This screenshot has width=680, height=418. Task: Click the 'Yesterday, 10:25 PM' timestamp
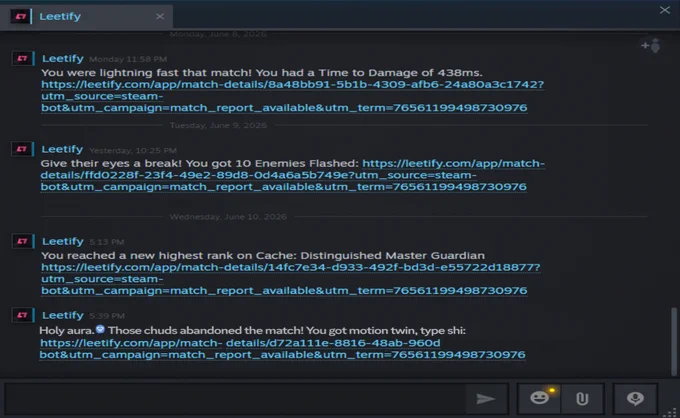tap(133, 150)
